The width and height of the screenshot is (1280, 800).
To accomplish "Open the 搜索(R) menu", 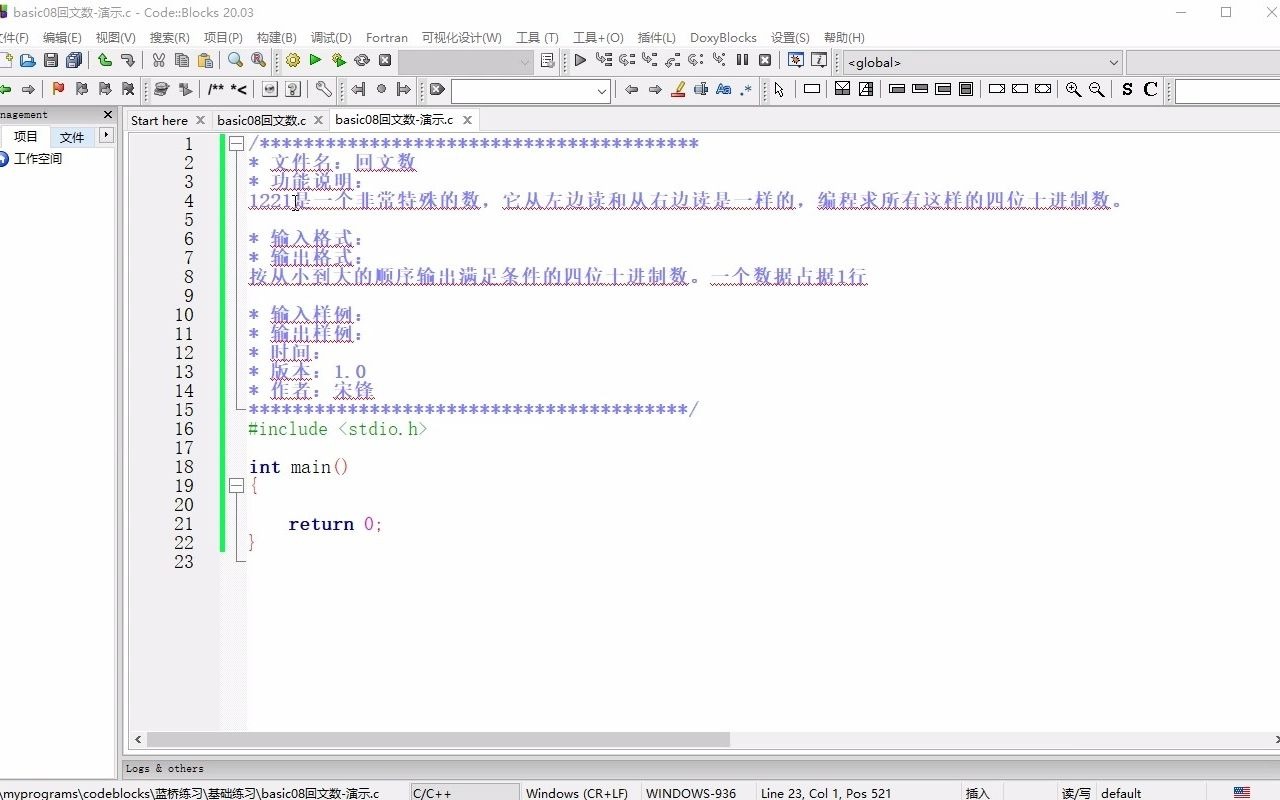I will click(x=169, y=38).
